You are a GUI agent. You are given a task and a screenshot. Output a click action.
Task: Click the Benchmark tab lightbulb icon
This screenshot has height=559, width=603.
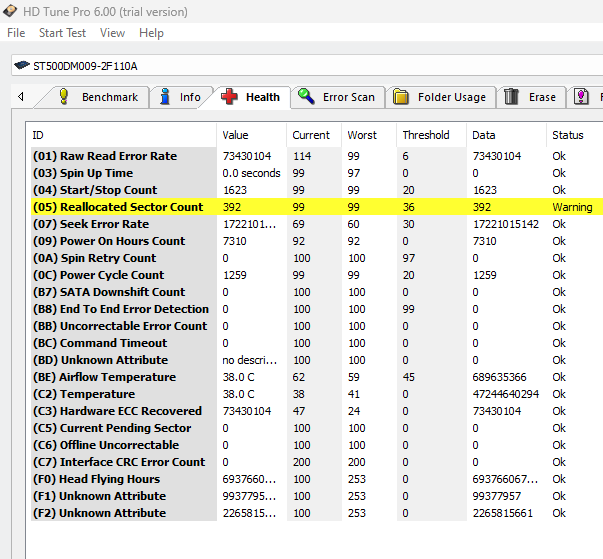coord(63,96)
